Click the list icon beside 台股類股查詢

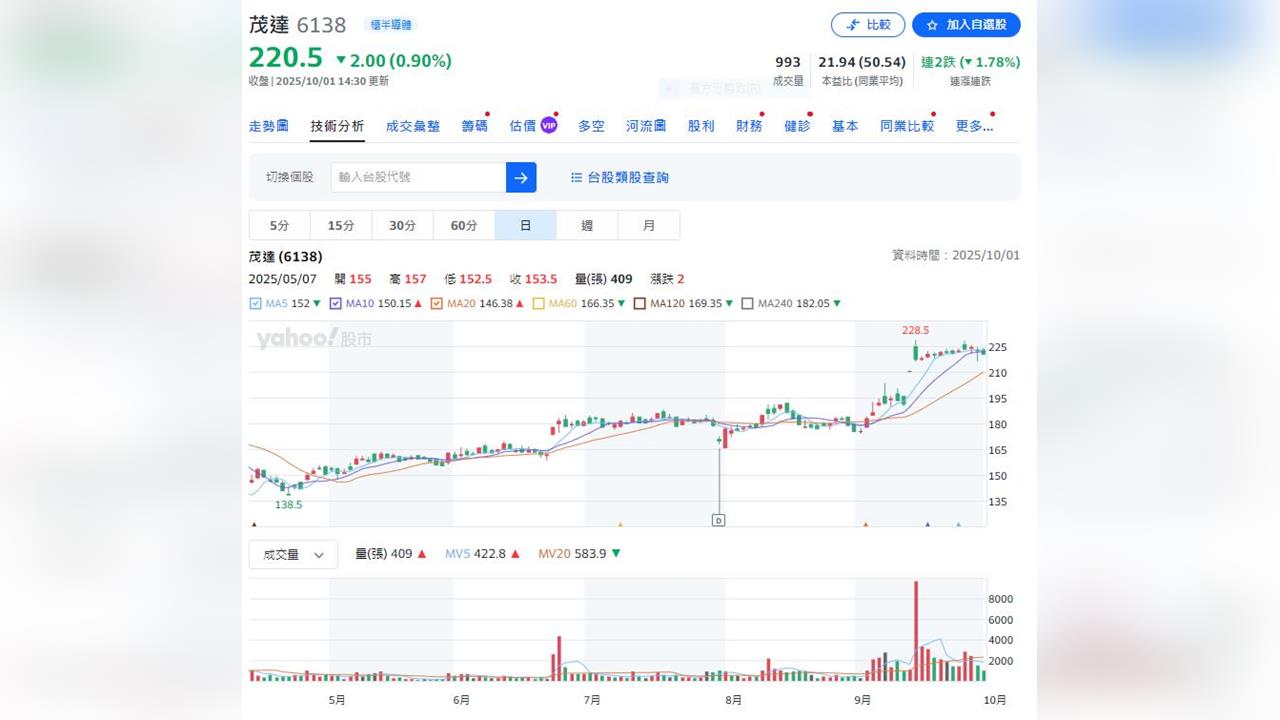click(x=576, y=177)
